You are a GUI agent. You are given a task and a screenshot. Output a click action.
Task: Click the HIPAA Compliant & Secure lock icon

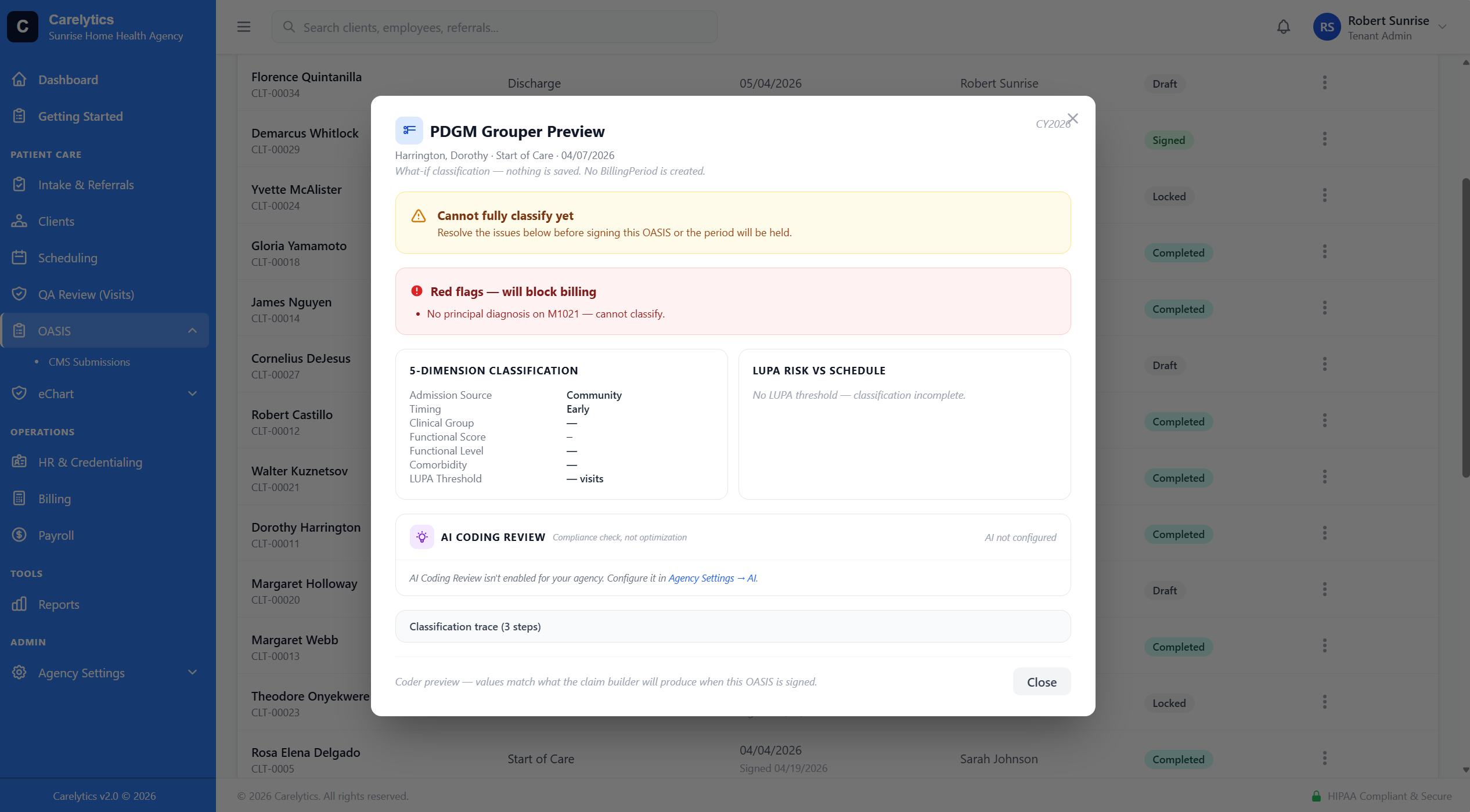pyautogui.click(x=1317, y=796)
